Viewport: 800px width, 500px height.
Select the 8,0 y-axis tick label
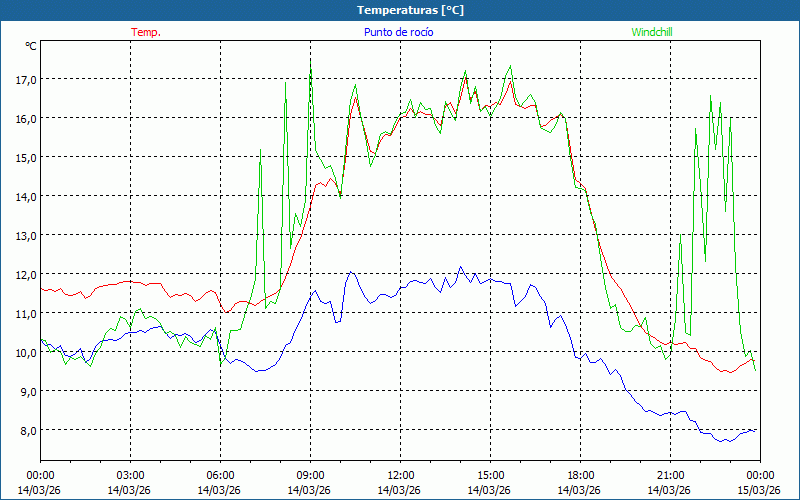[x=26, y=430]
